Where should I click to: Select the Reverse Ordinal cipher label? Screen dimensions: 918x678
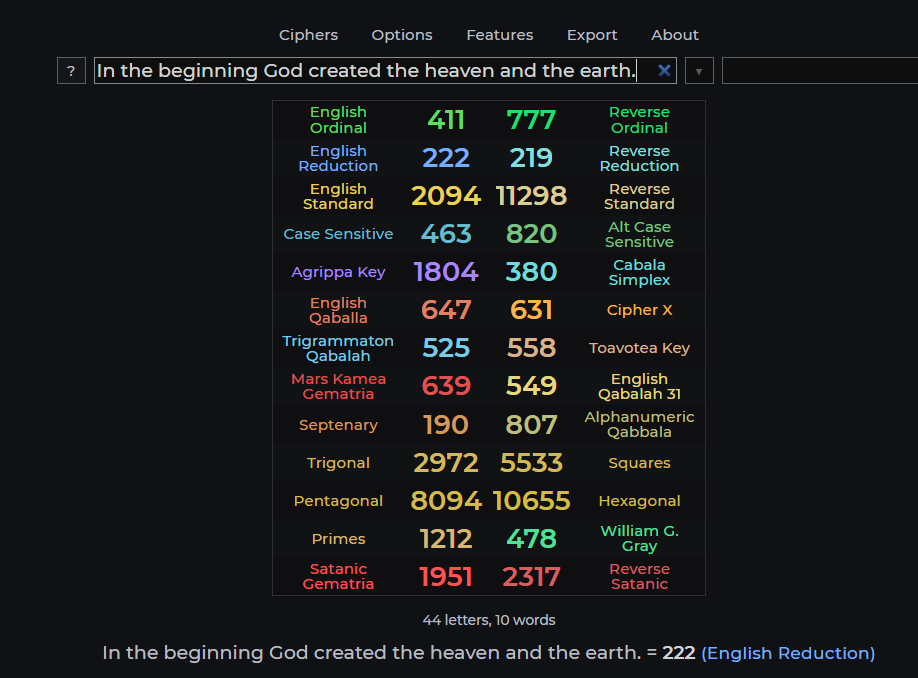pyautogui.click(x=639, y=120)
